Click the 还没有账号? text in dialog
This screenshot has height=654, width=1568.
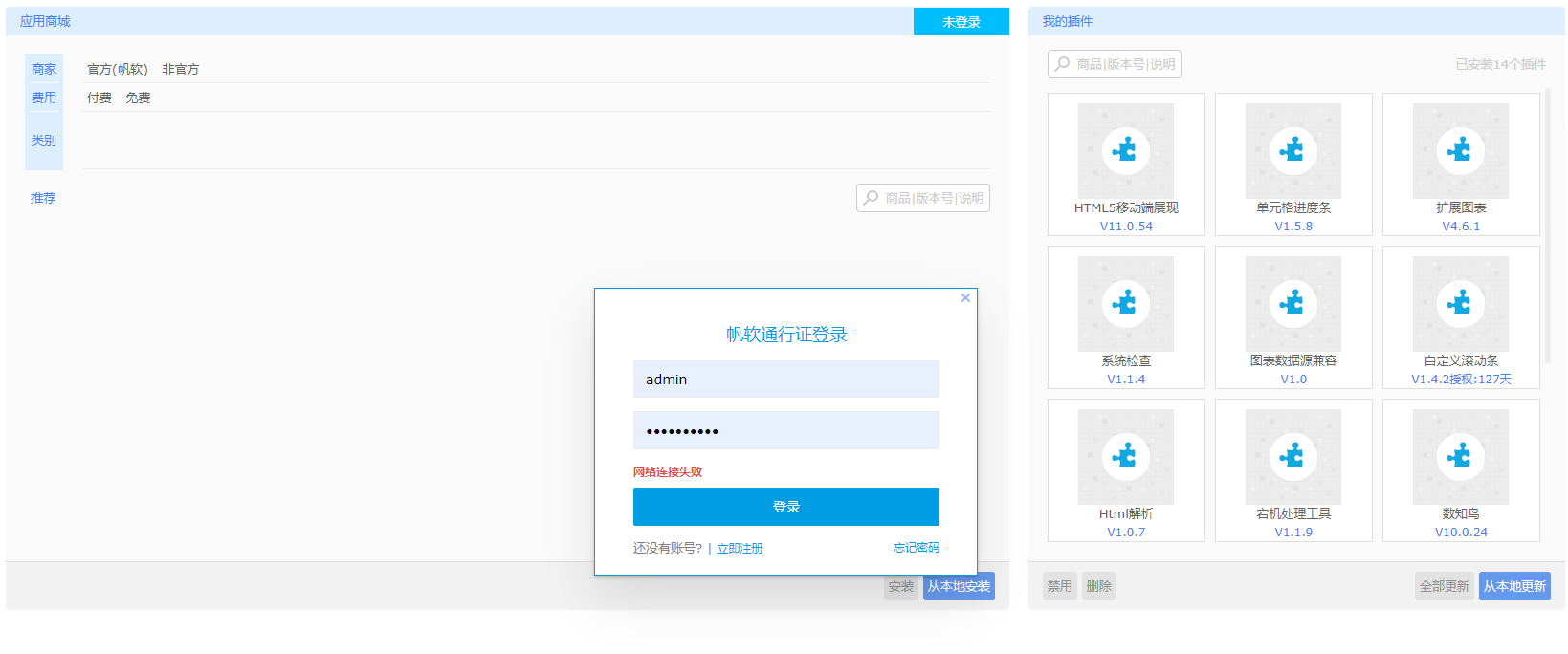(668, 548)
